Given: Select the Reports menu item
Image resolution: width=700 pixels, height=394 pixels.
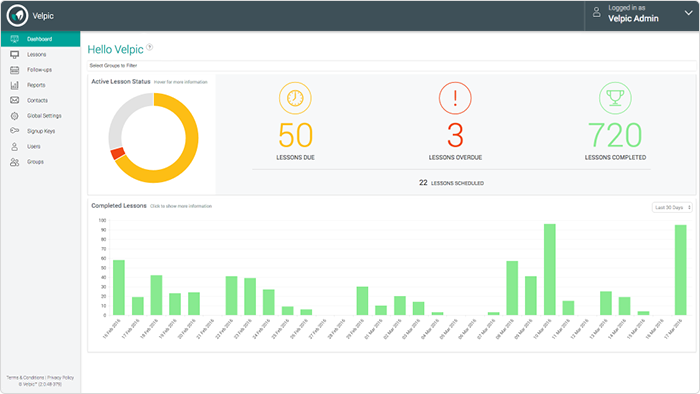Looking at the screenshot, I should [41, 85].
